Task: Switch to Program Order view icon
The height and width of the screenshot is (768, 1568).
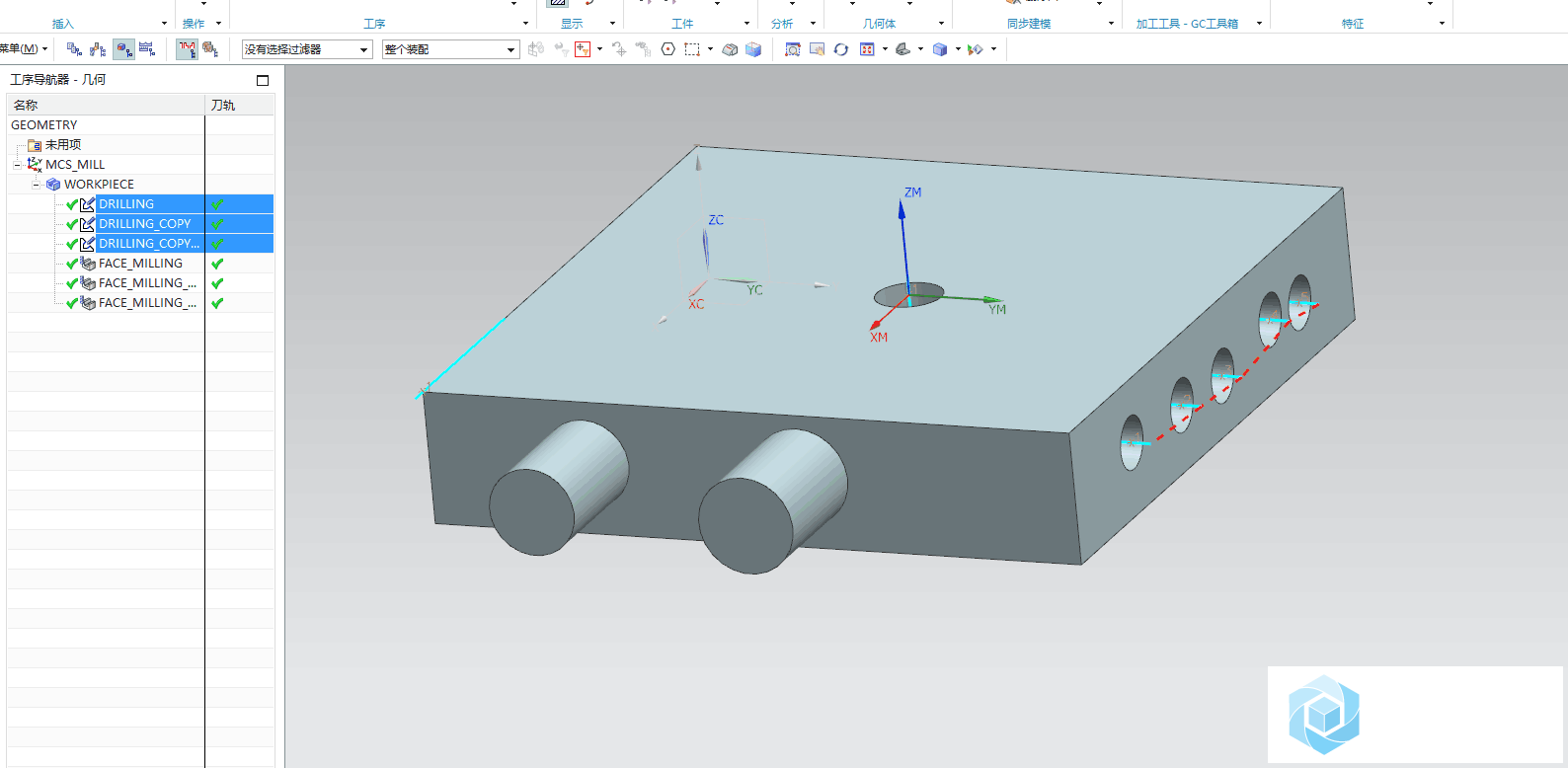Action: (x=74, y=48)
